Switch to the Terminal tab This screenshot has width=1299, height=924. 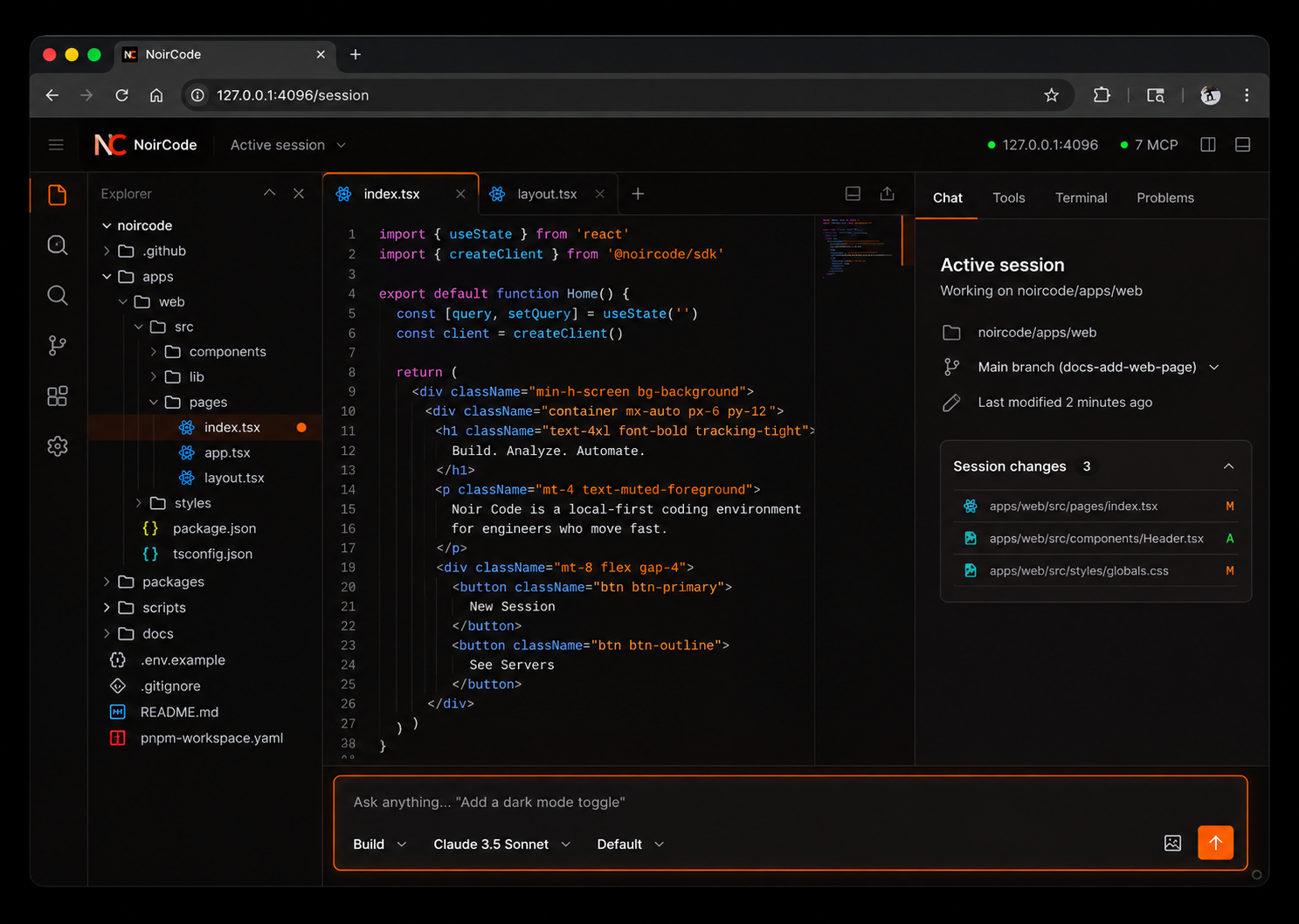[x=1081, y=198]
